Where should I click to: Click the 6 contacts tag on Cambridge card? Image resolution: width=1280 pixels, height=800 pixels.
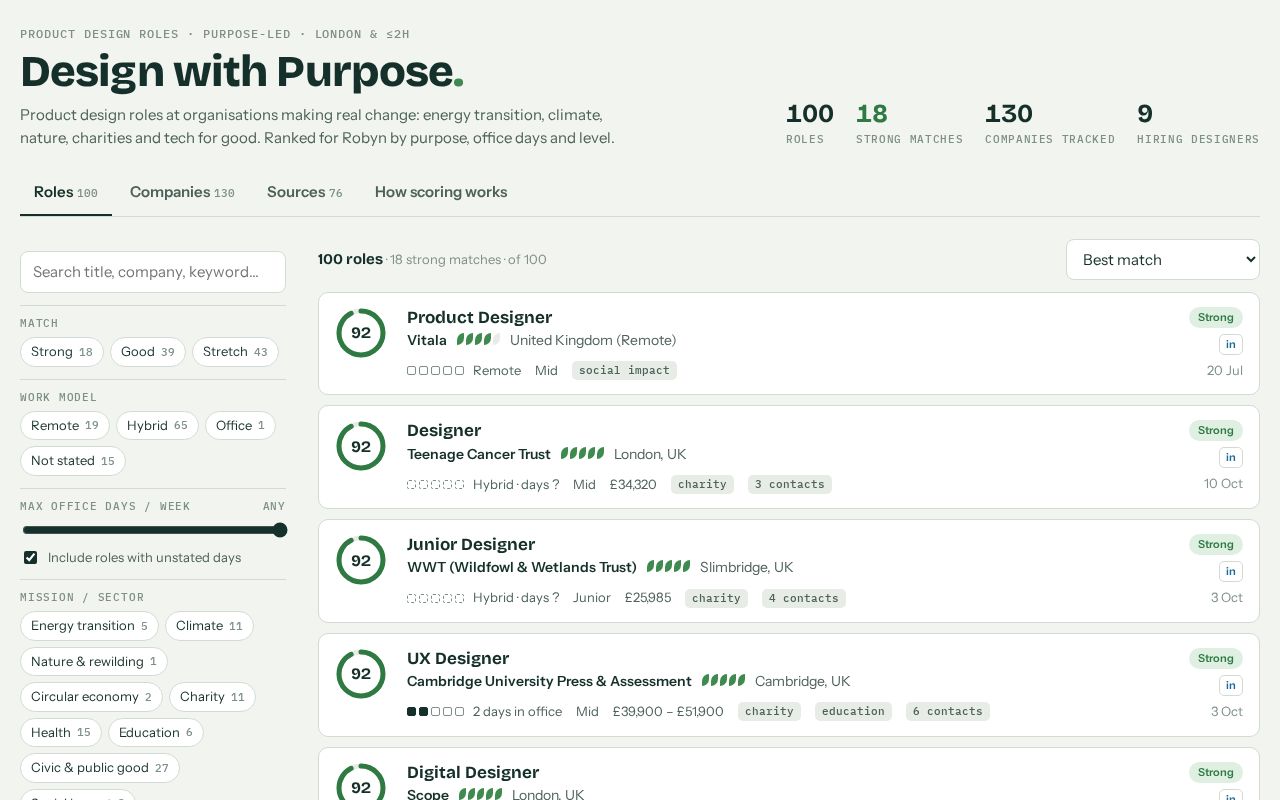click(948, 712)
